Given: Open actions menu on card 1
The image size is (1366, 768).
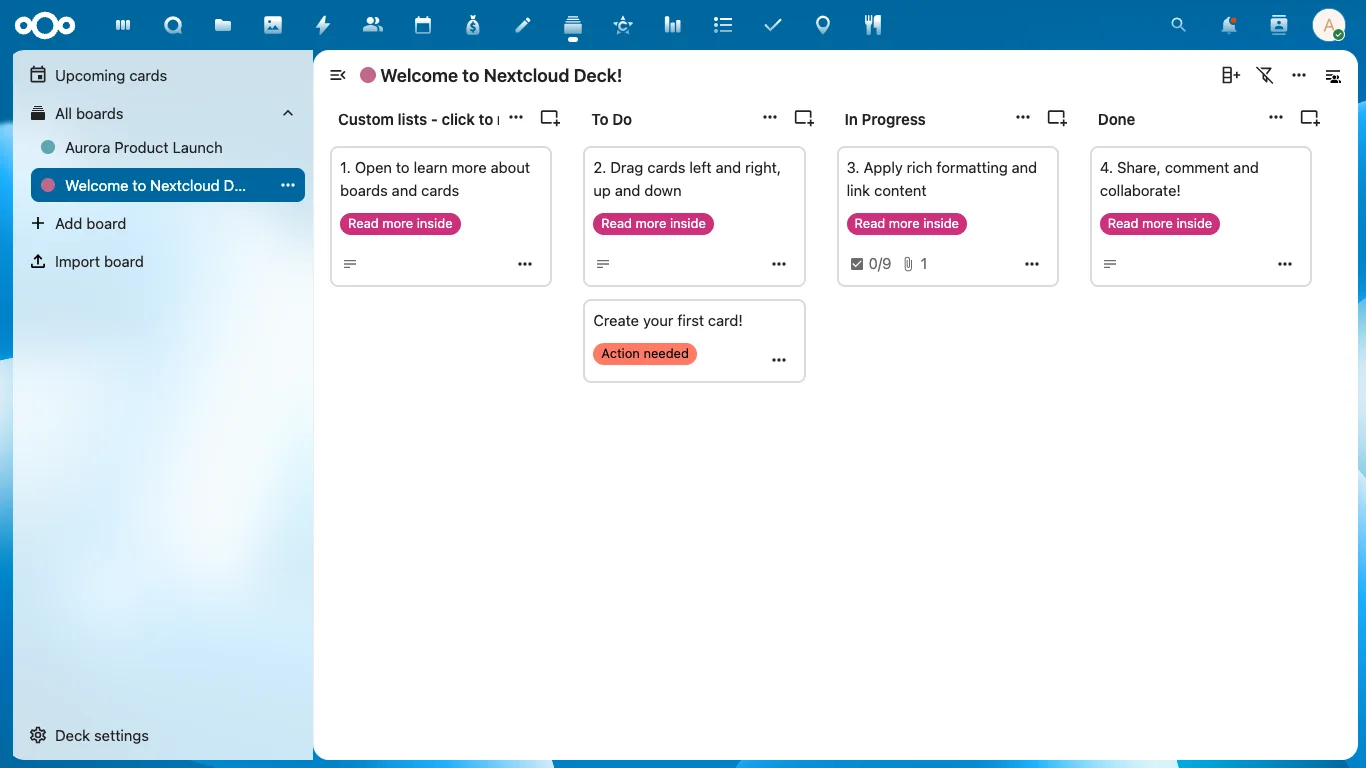Looking at the screenshot, I should [525, 264].
